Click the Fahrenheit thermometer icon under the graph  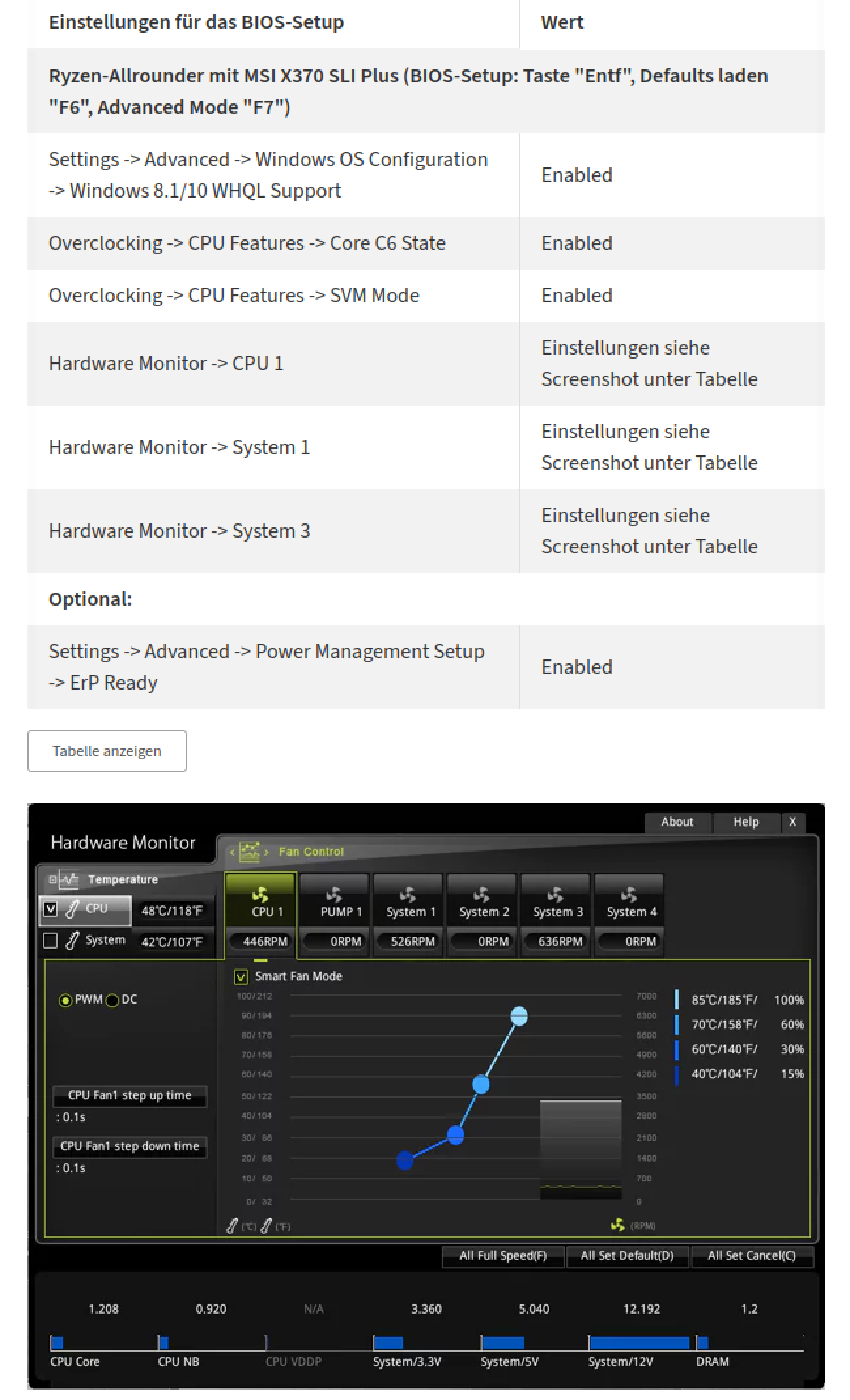pyautogui.click(x=265, y=1226)
